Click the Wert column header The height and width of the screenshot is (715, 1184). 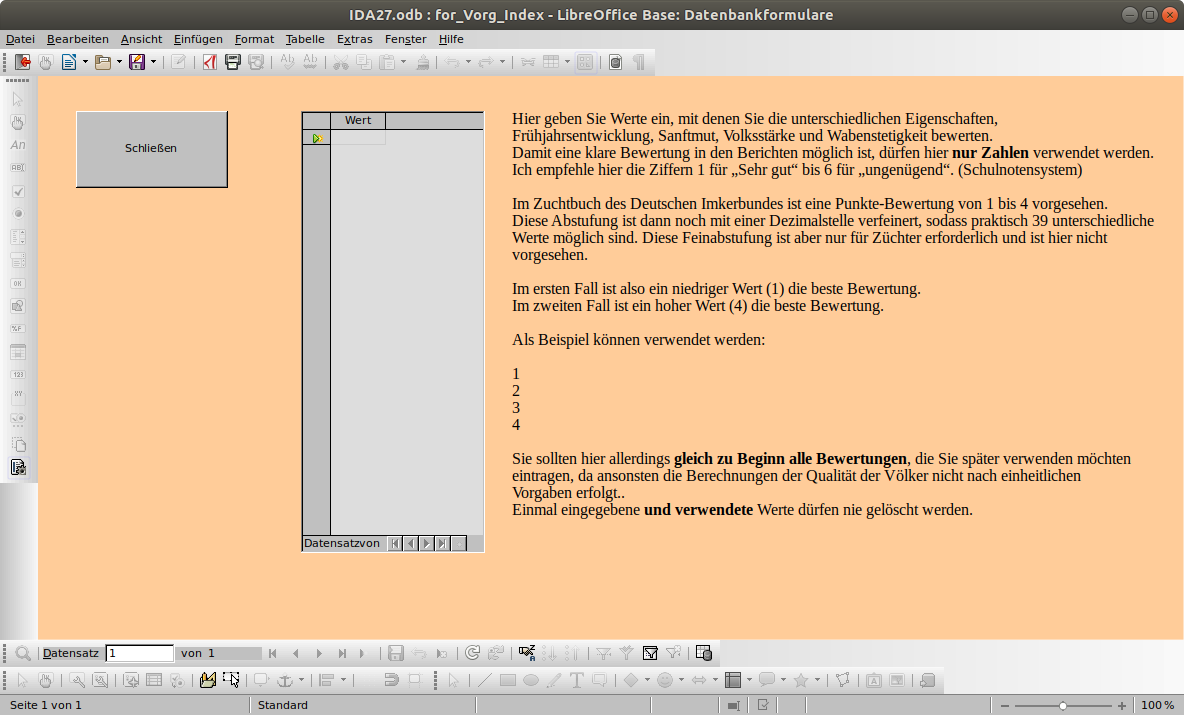point(358,120)
